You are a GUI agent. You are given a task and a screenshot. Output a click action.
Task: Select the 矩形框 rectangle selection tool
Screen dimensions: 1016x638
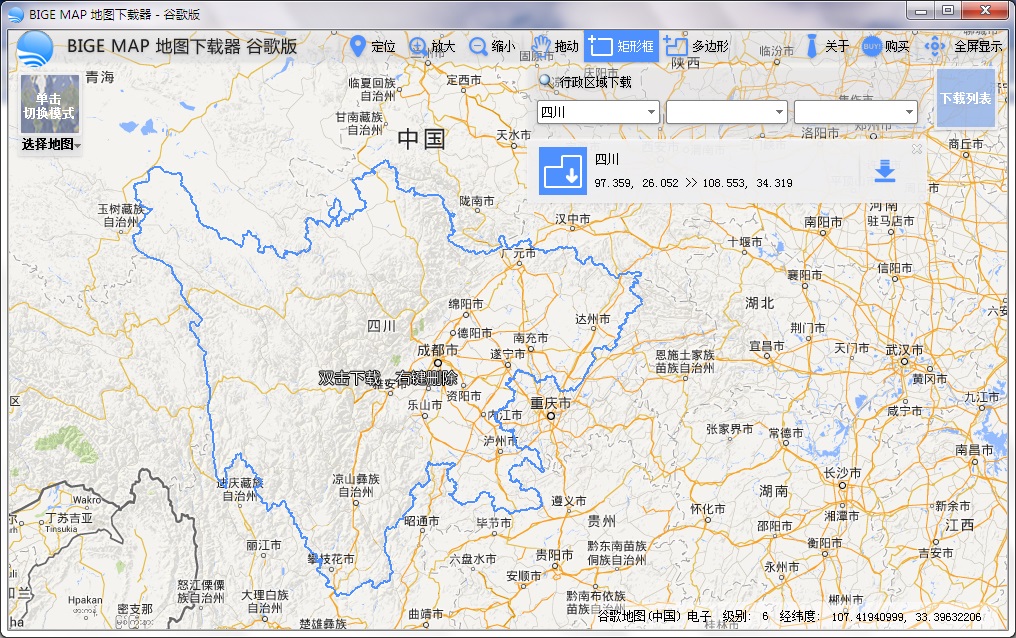pyautogui.click(x=621, y=46)
